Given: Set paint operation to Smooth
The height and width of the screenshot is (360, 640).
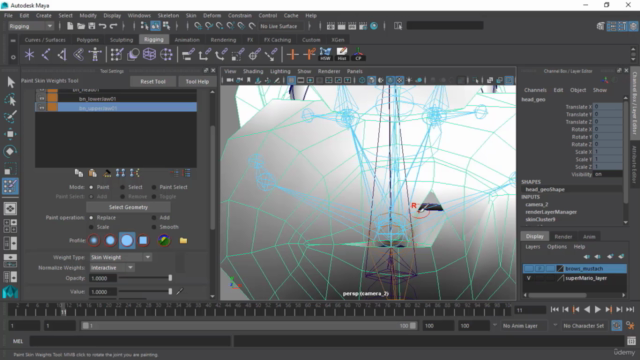Looking at the screenshot, I should point(154,227).
